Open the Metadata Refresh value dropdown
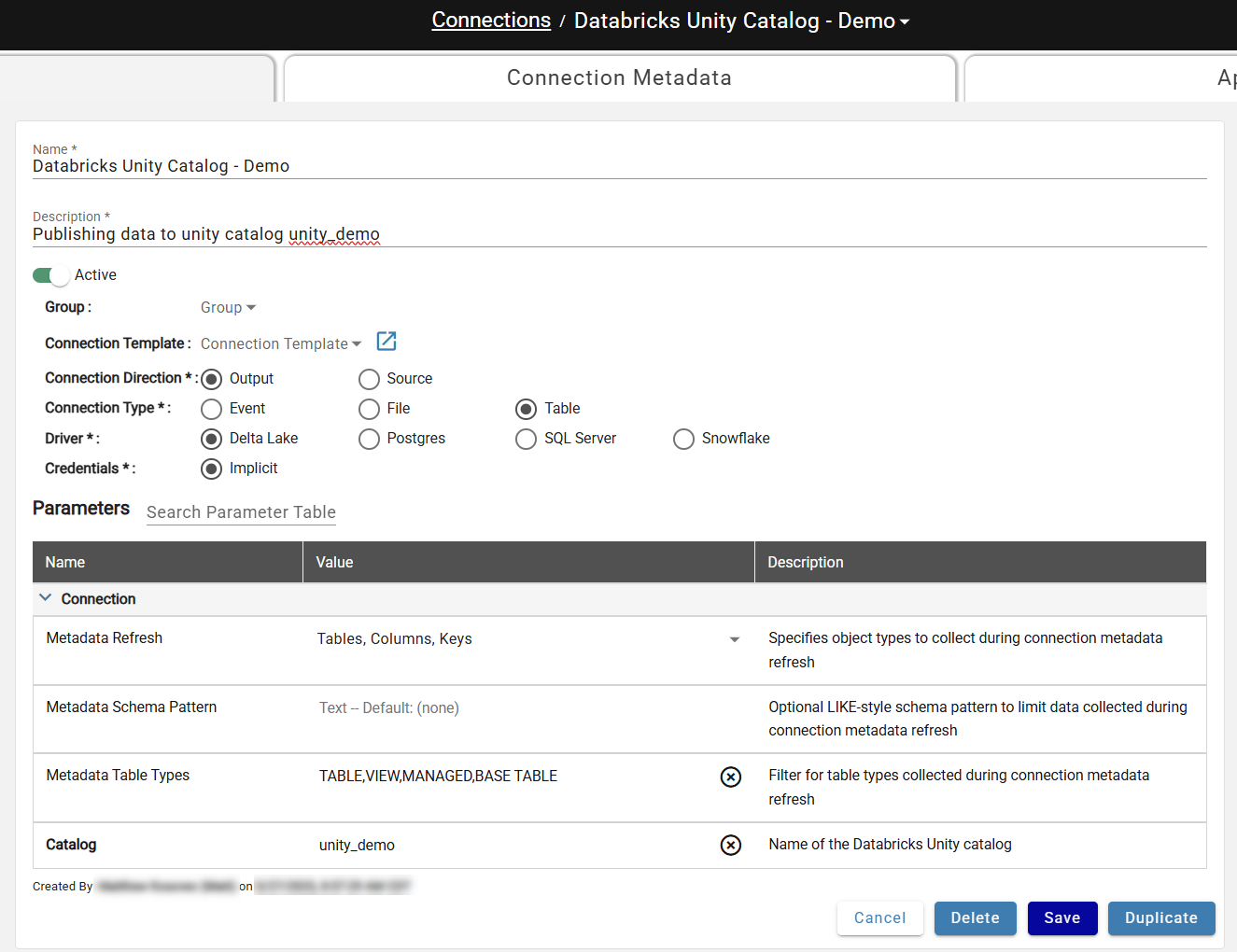 tap(735, 638)
